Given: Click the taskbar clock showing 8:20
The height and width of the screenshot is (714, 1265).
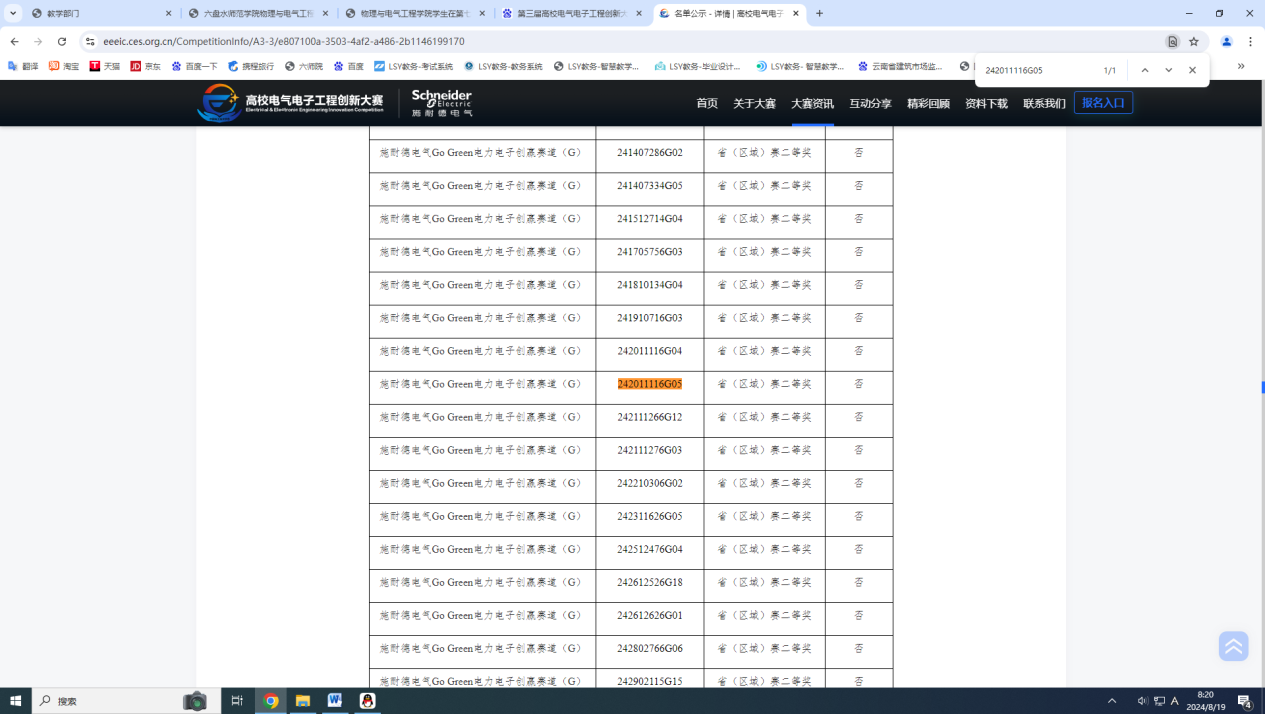Looking at the screenshot, I should [1205, 700].
